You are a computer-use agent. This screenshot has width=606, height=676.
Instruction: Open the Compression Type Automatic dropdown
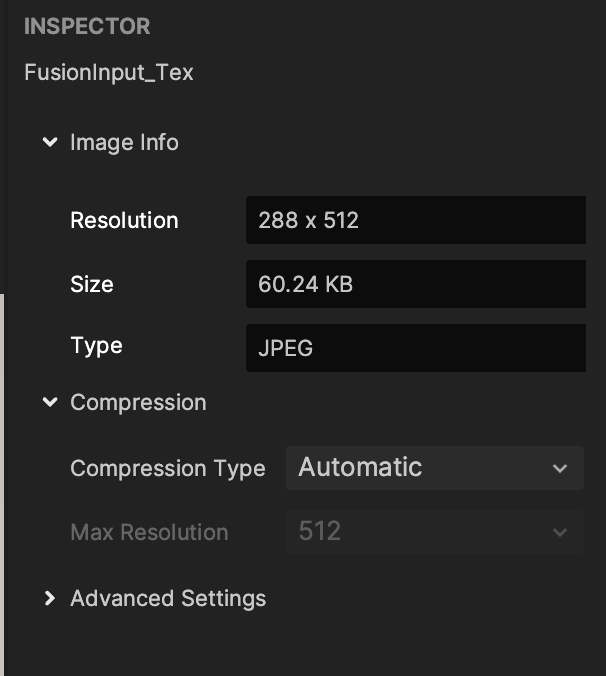pos(435,468)
